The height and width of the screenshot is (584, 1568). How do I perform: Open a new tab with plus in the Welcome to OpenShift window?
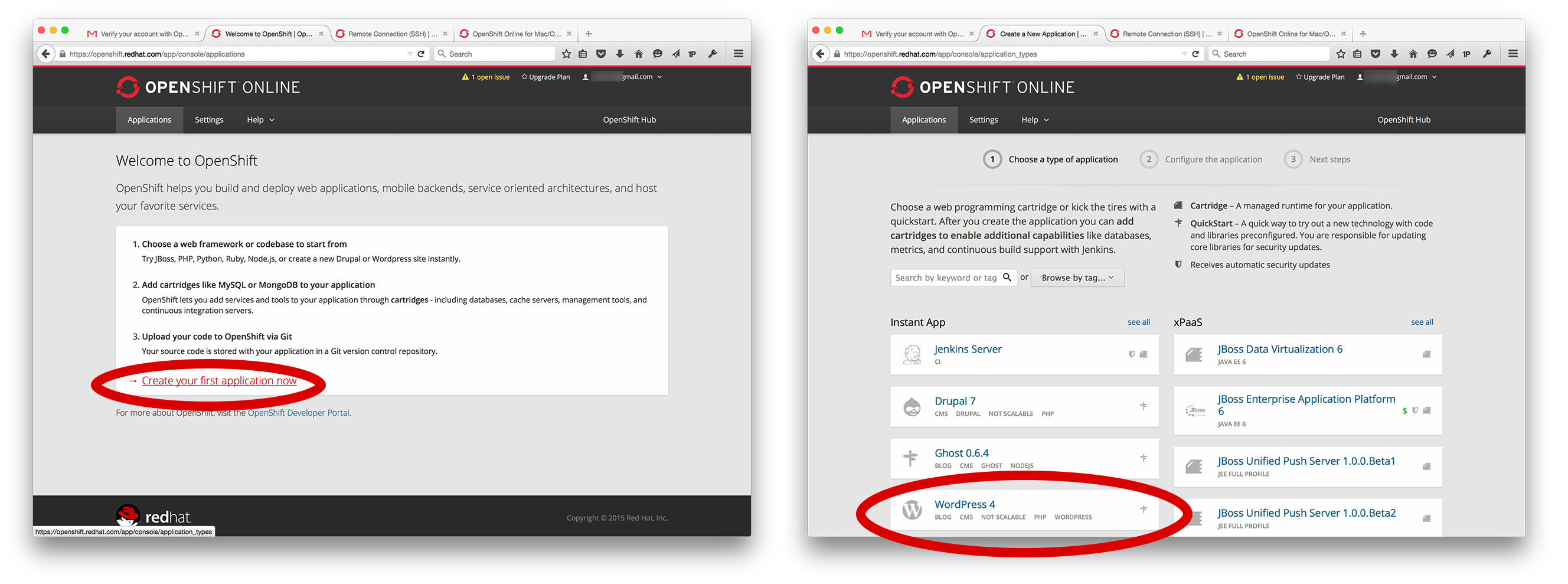click(589, 34)
